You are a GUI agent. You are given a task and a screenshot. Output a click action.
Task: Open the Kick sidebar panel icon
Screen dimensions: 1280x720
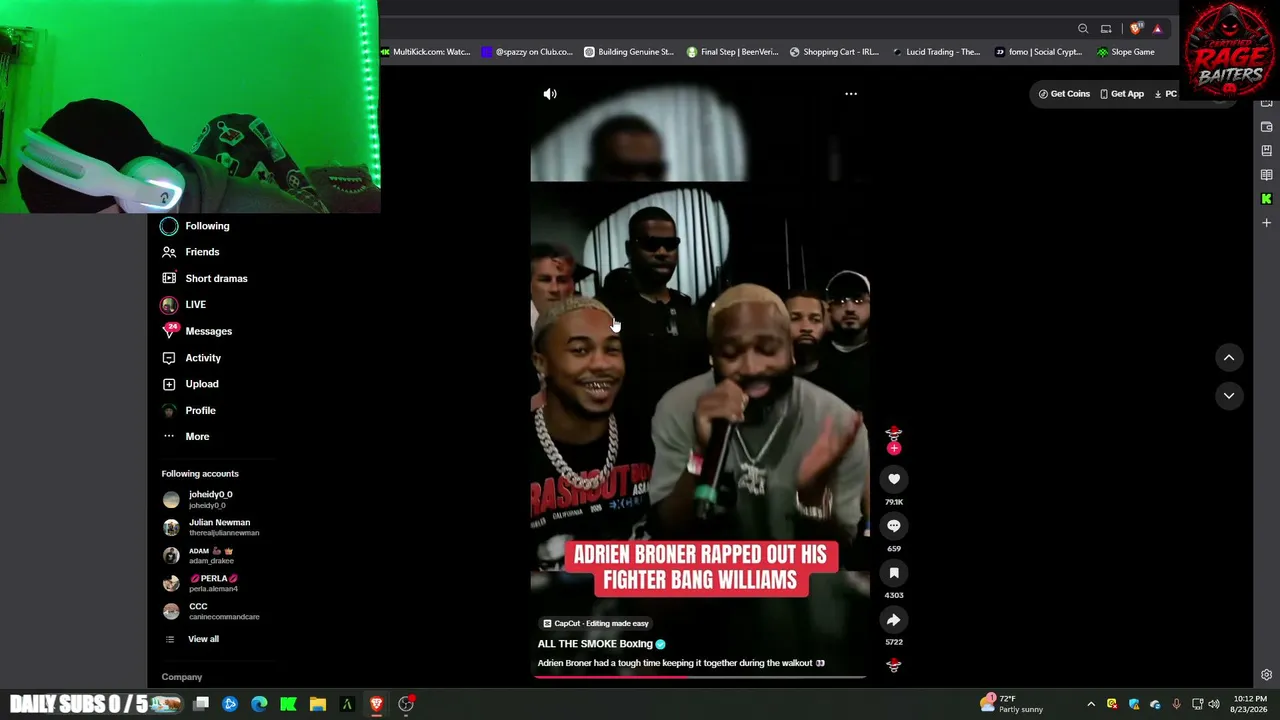(1266, 199)
